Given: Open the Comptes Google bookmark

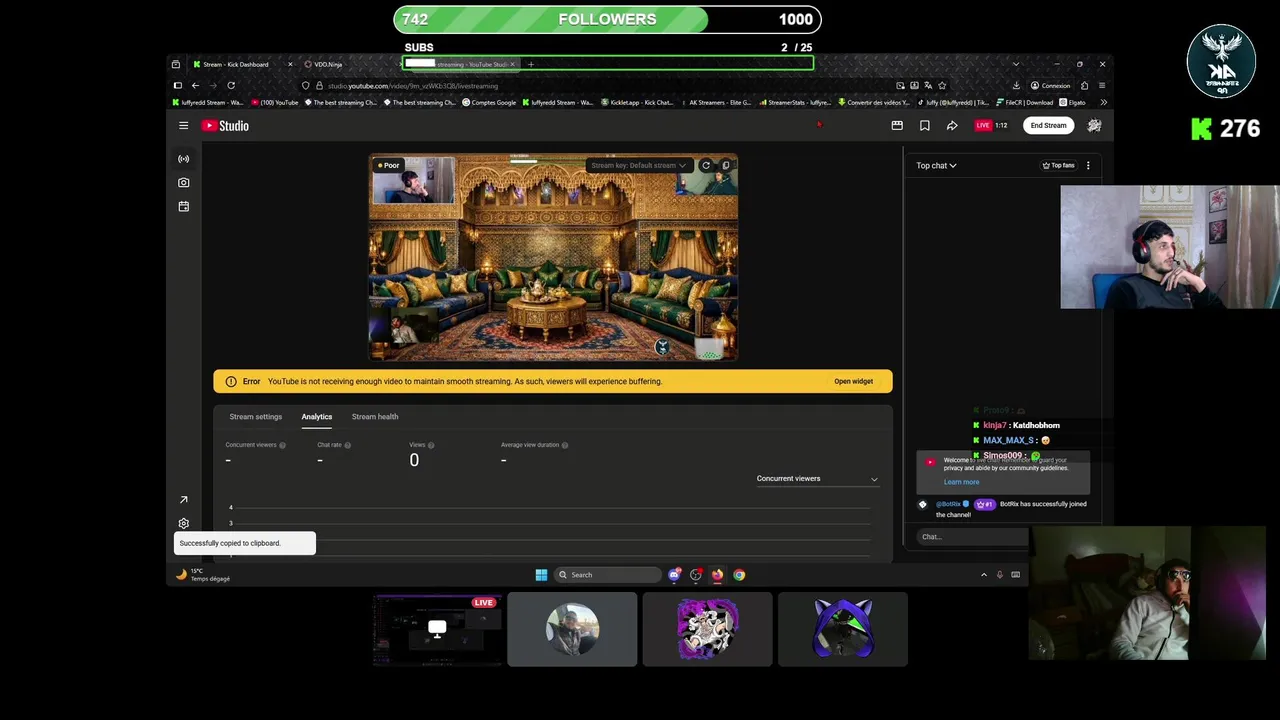Looking at the screenshot, I should (489, 102).
